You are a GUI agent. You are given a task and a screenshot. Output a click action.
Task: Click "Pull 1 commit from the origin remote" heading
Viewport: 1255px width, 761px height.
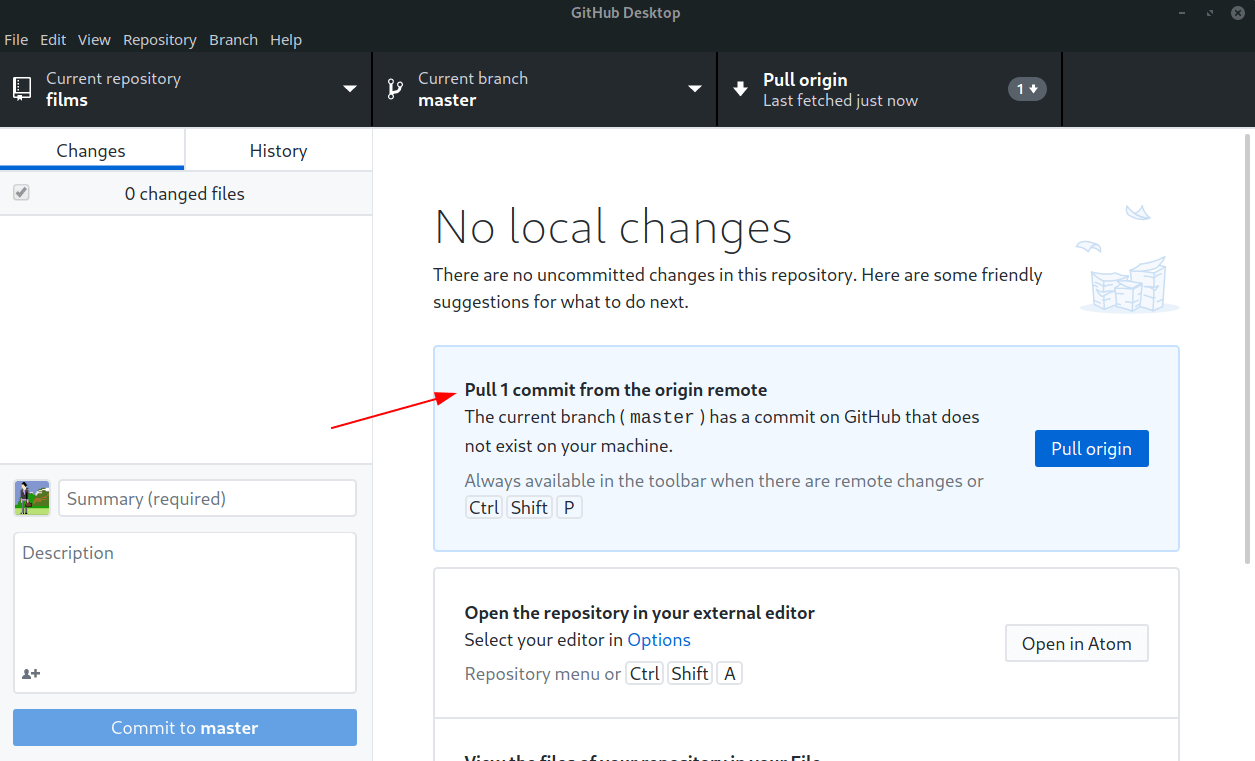[x=616, y=390]
